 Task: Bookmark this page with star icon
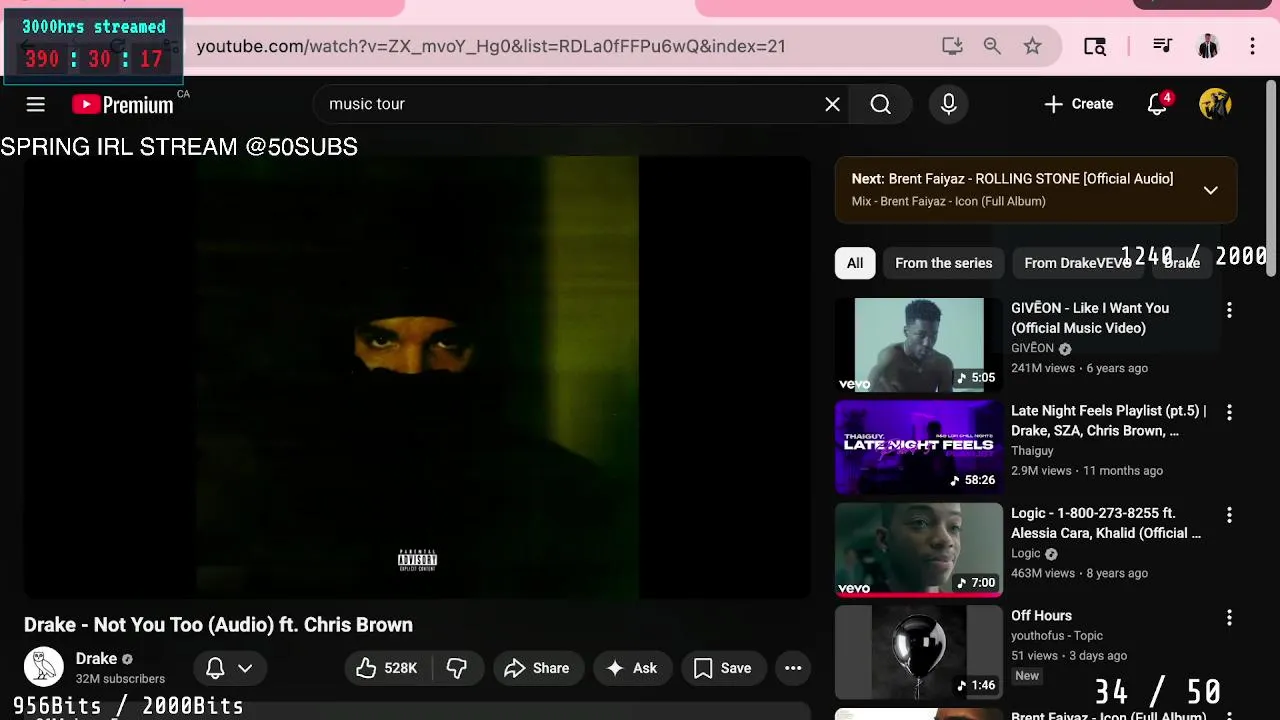click(x=1032, y=46)
